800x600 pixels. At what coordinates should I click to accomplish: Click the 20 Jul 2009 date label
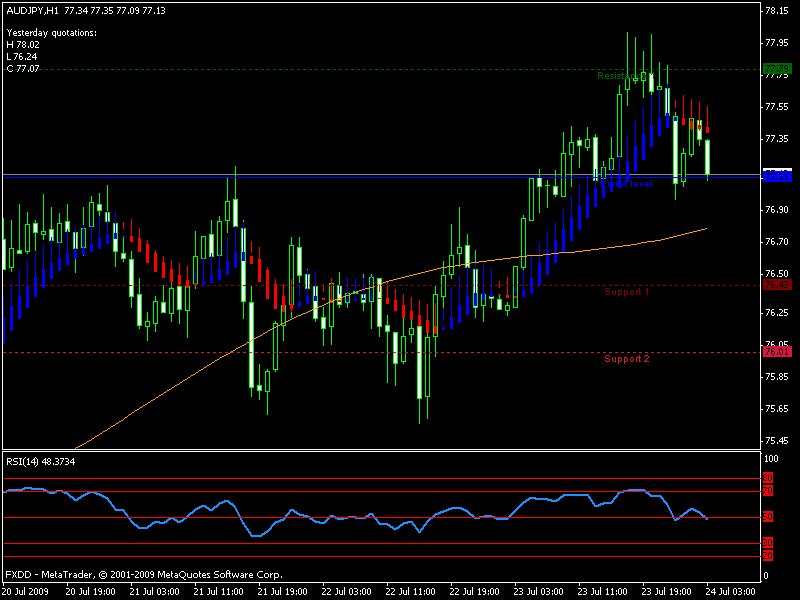click(x=27, y=591)
